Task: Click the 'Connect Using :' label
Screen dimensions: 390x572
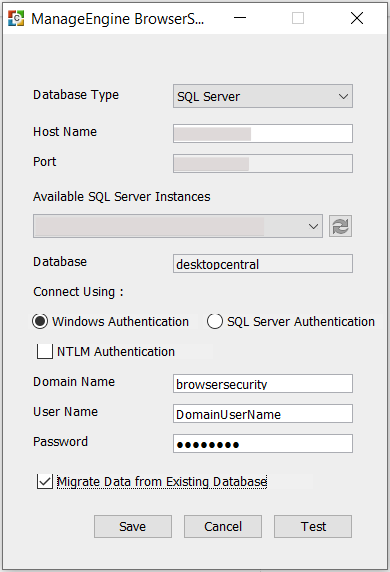Action: [x=78, y=292]
